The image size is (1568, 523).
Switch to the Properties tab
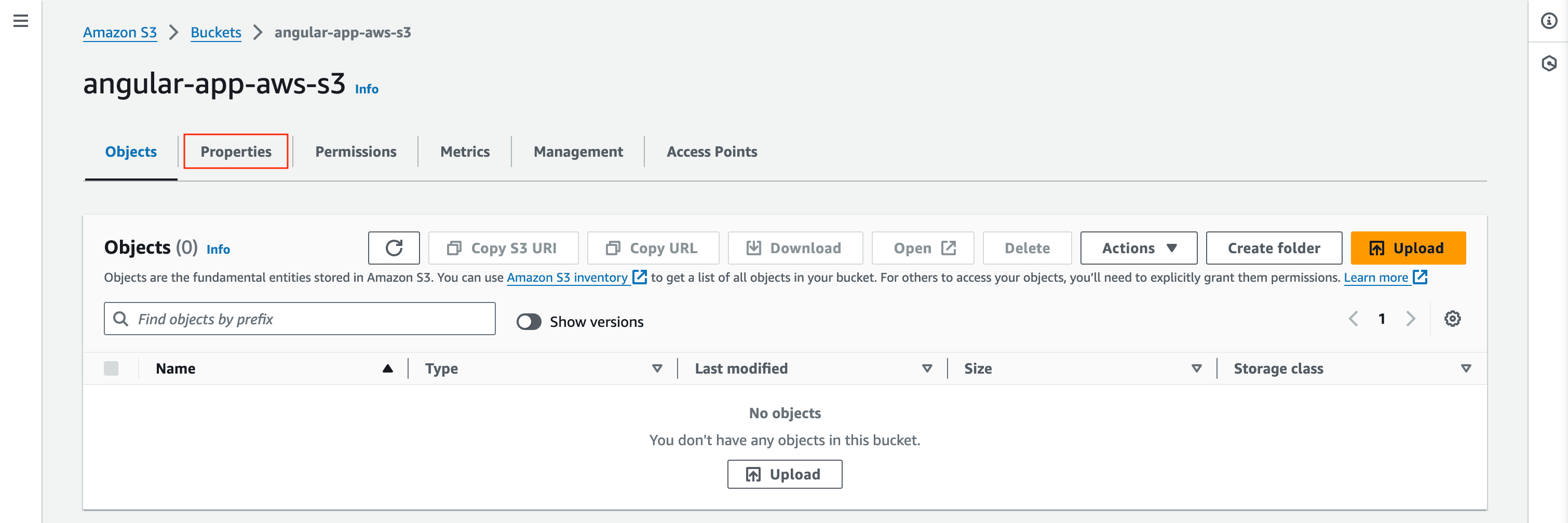click(x=236, y=152)
